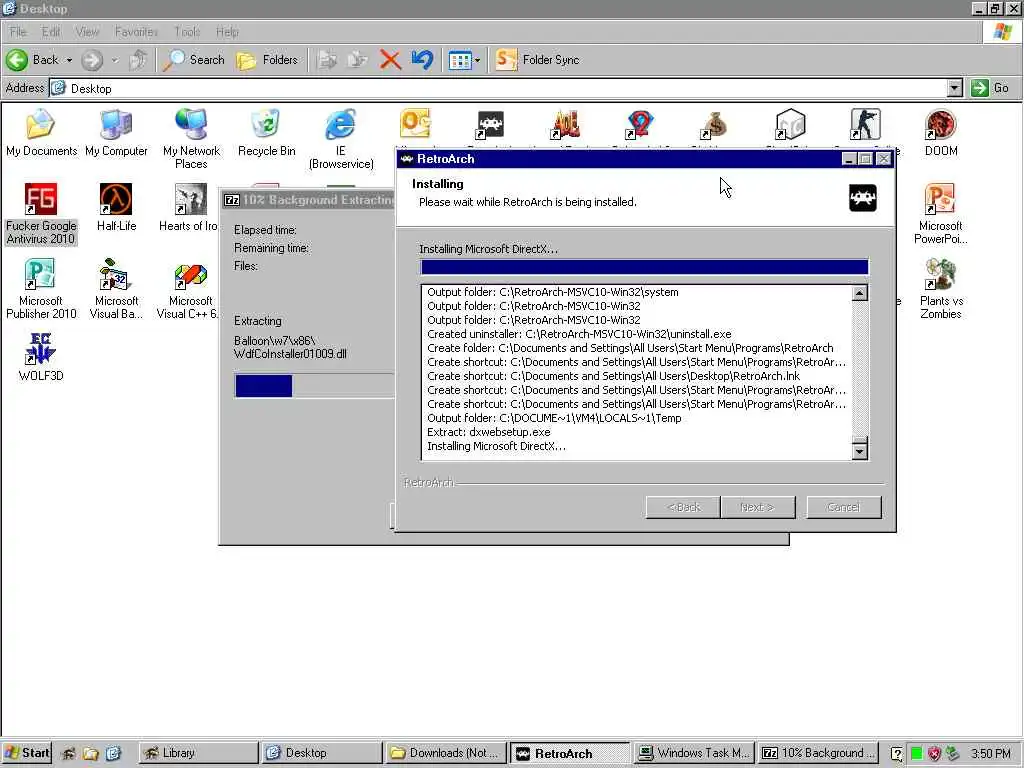
Task: Open the Edit menu
Action: click(x=50, y=31)
